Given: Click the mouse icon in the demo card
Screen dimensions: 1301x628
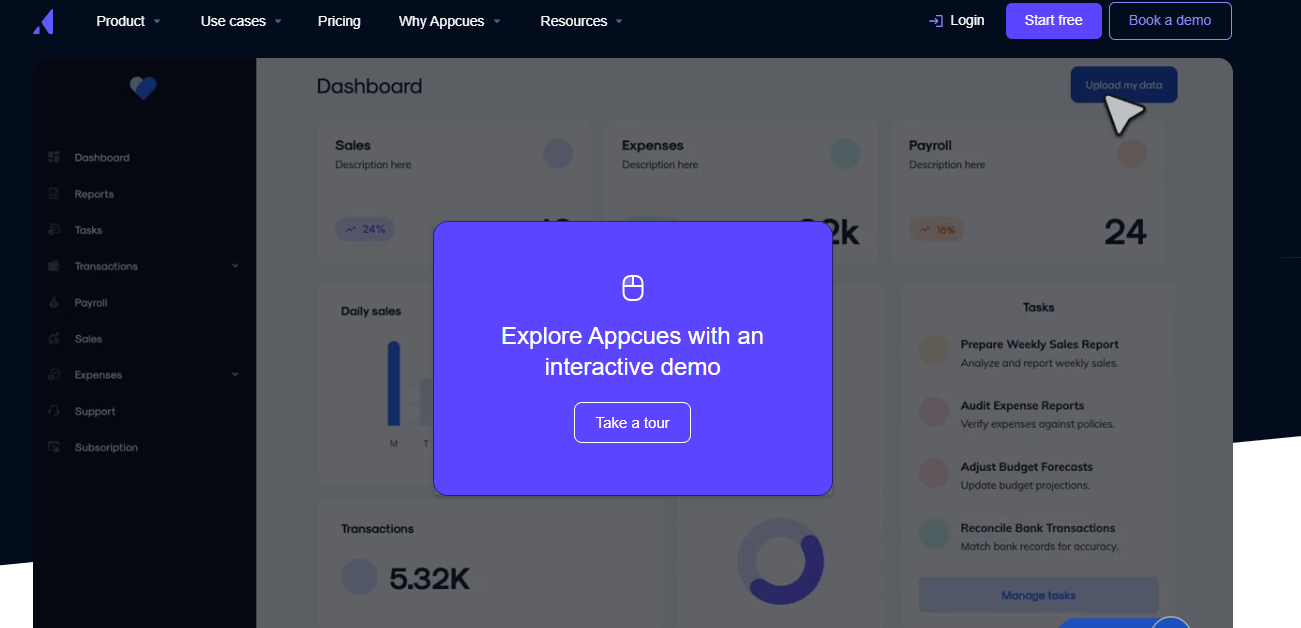Looking at the screenshot, I should click(633, 288).
